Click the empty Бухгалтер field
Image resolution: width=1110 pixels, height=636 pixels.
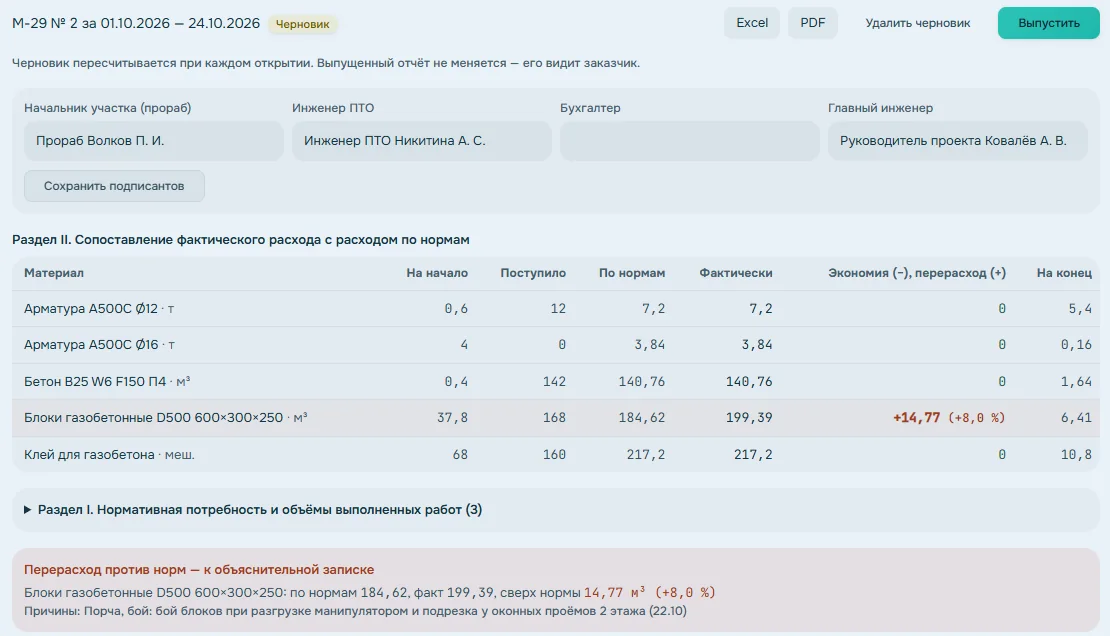pos(690,141)
